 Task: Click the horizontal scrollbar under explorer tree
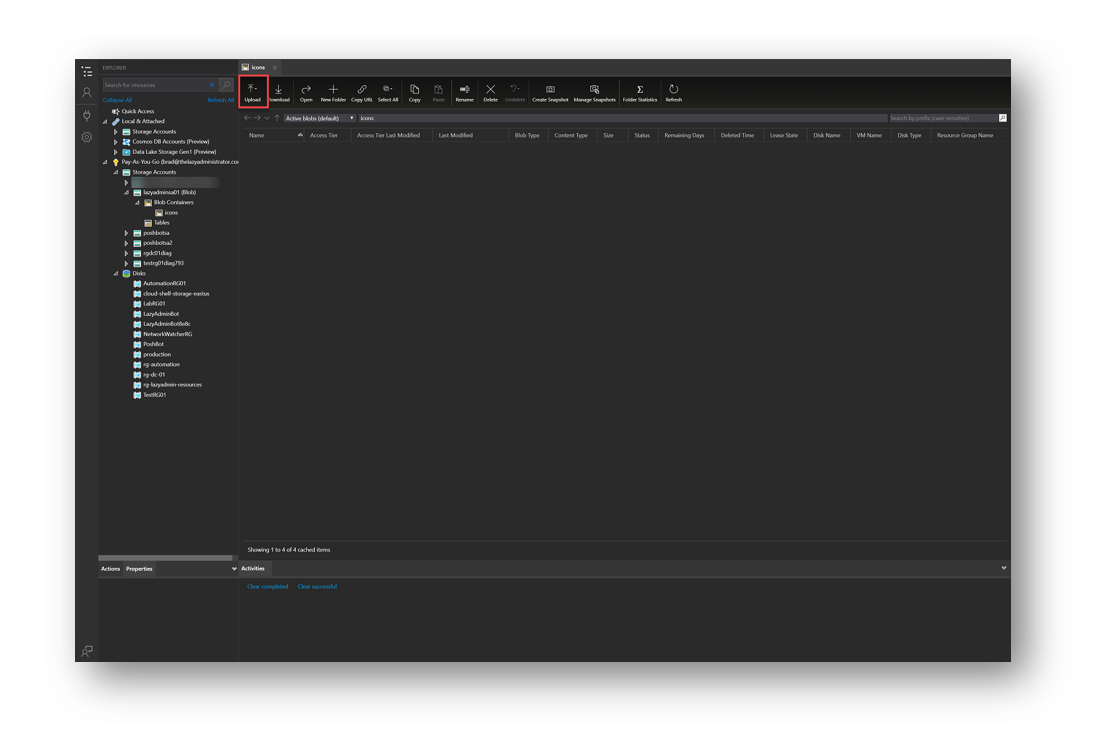click(165, 558)
